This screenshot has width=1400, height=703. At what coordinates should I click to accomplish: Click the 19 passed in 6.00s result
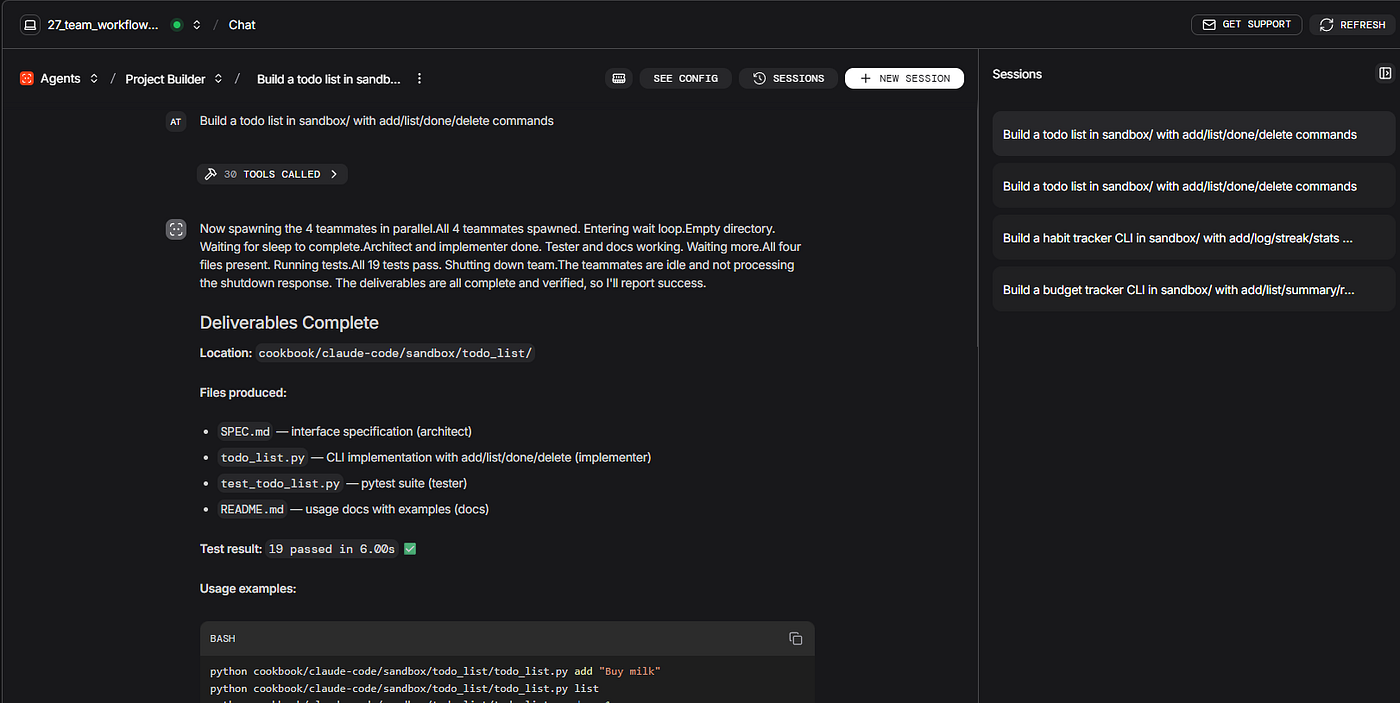tap(332, 550)
